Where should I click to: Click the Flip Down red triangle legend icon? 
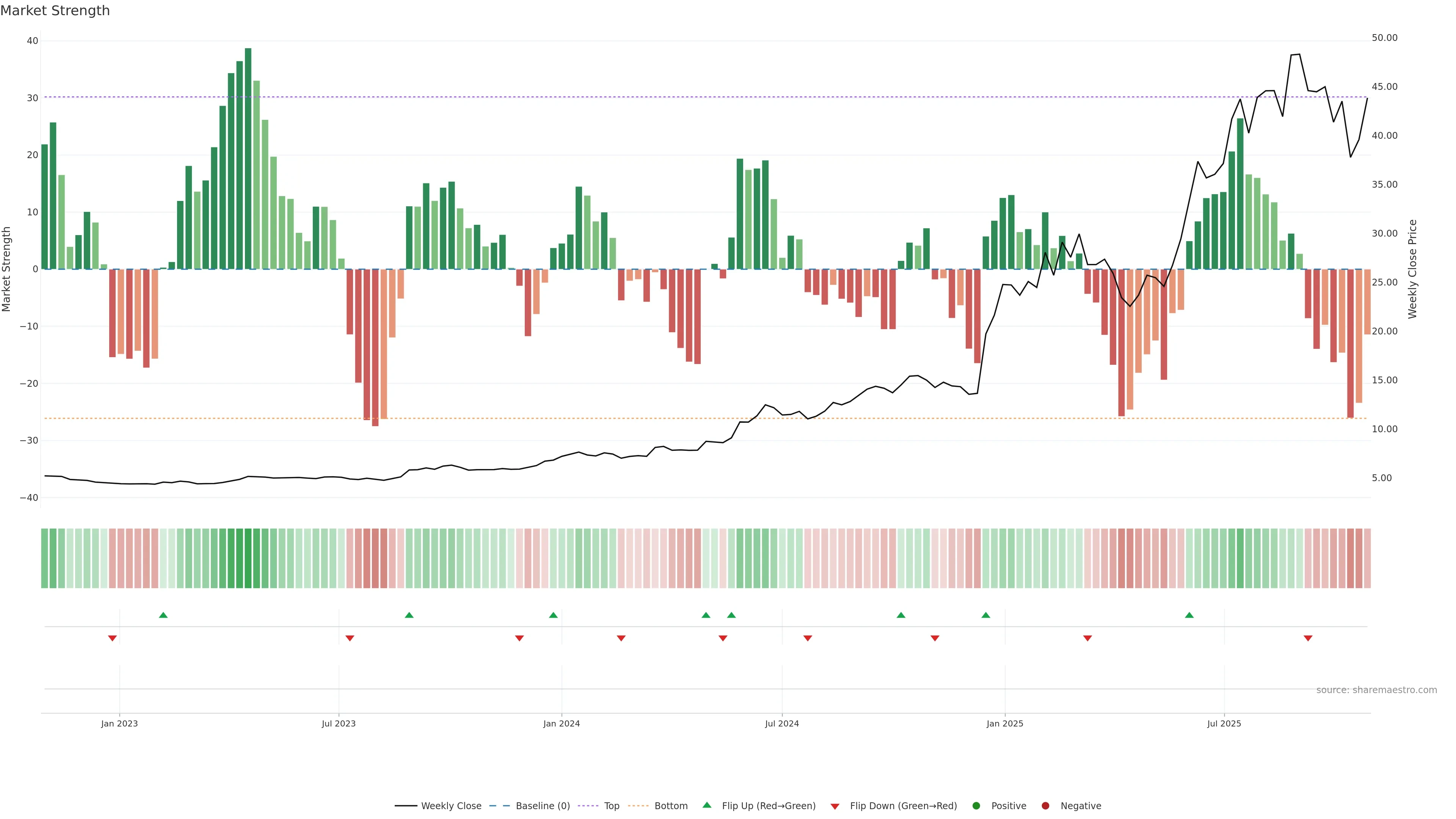click(x=835, y=806)
